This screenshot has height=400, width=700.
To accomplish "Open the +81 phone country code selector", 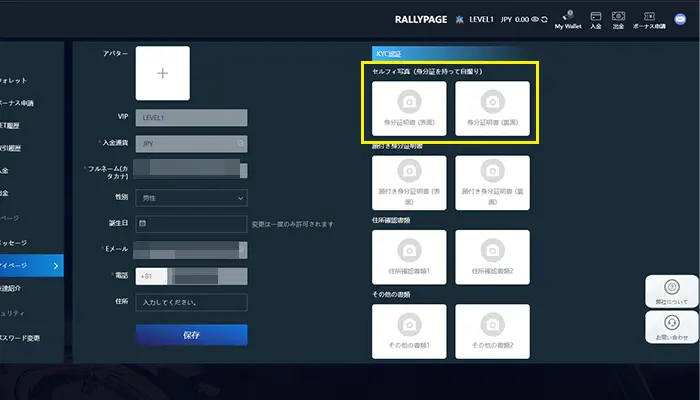I will point(150,275).
